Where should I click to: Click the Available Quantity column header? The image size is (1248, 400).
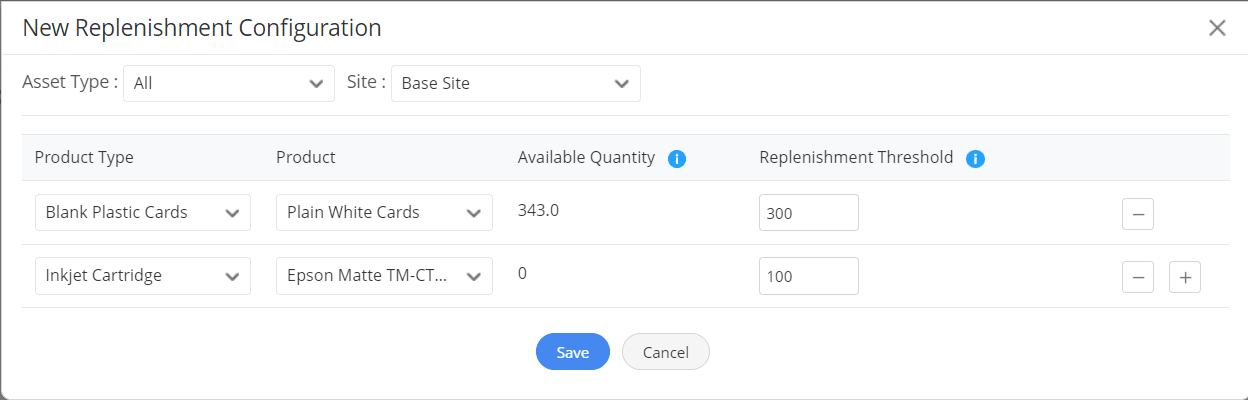(586, 158)
